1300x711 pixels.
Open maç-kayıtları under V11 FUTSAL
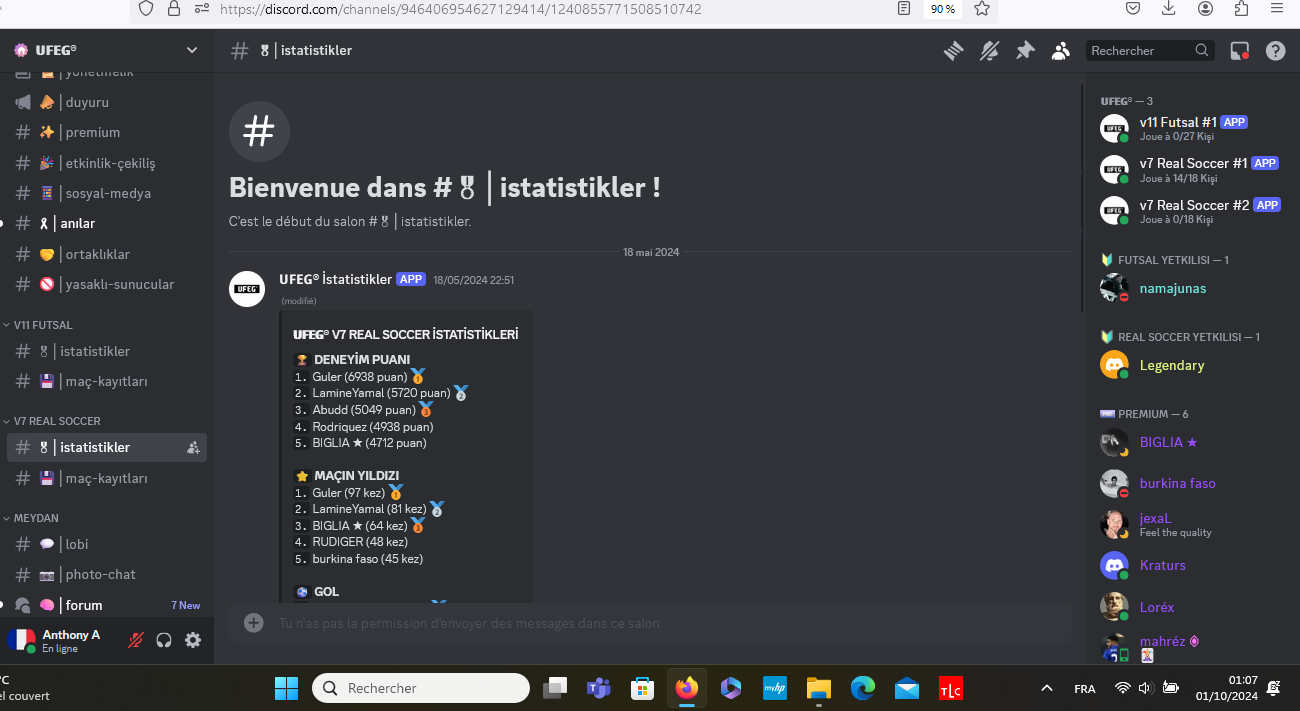click(x=107, y=381)
